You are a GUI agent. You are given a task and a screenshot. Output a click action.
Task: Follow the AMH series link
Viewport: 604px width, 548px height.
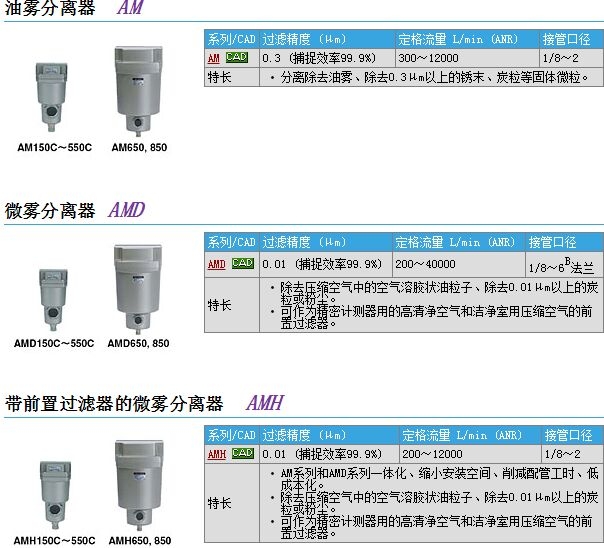tap(216, 453)
